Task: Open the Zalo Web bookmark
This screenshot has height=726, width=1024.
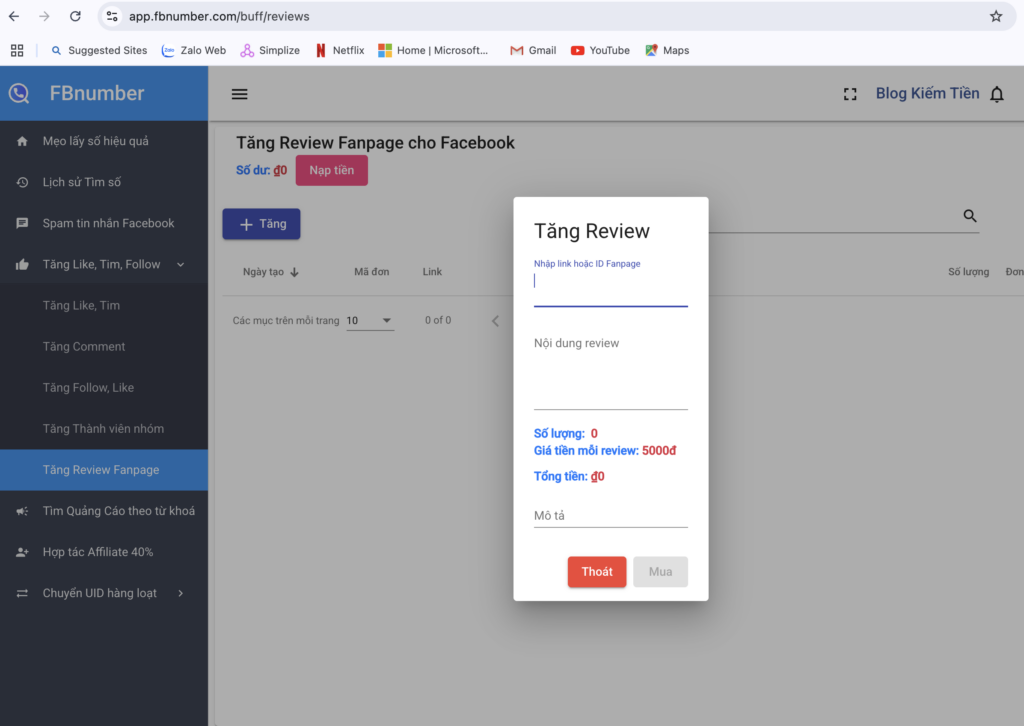Action: pos(194,50)
